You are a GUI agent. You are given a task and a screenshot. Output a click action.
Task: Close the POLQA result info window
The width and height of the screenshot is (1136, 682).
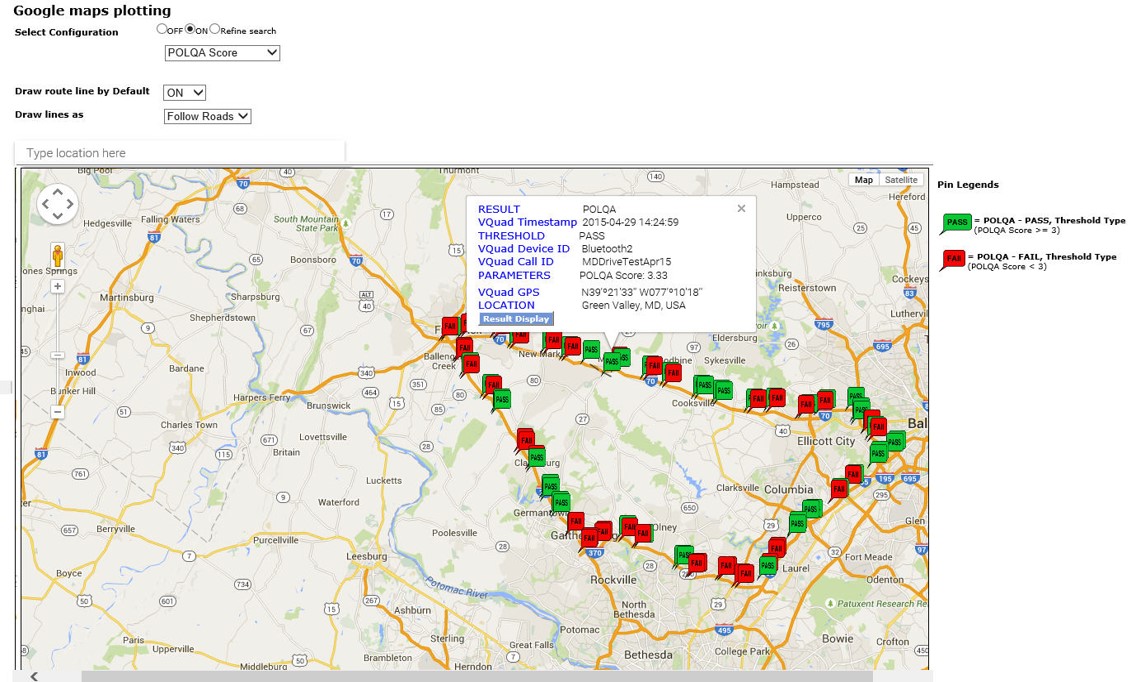tap(741, 209)
